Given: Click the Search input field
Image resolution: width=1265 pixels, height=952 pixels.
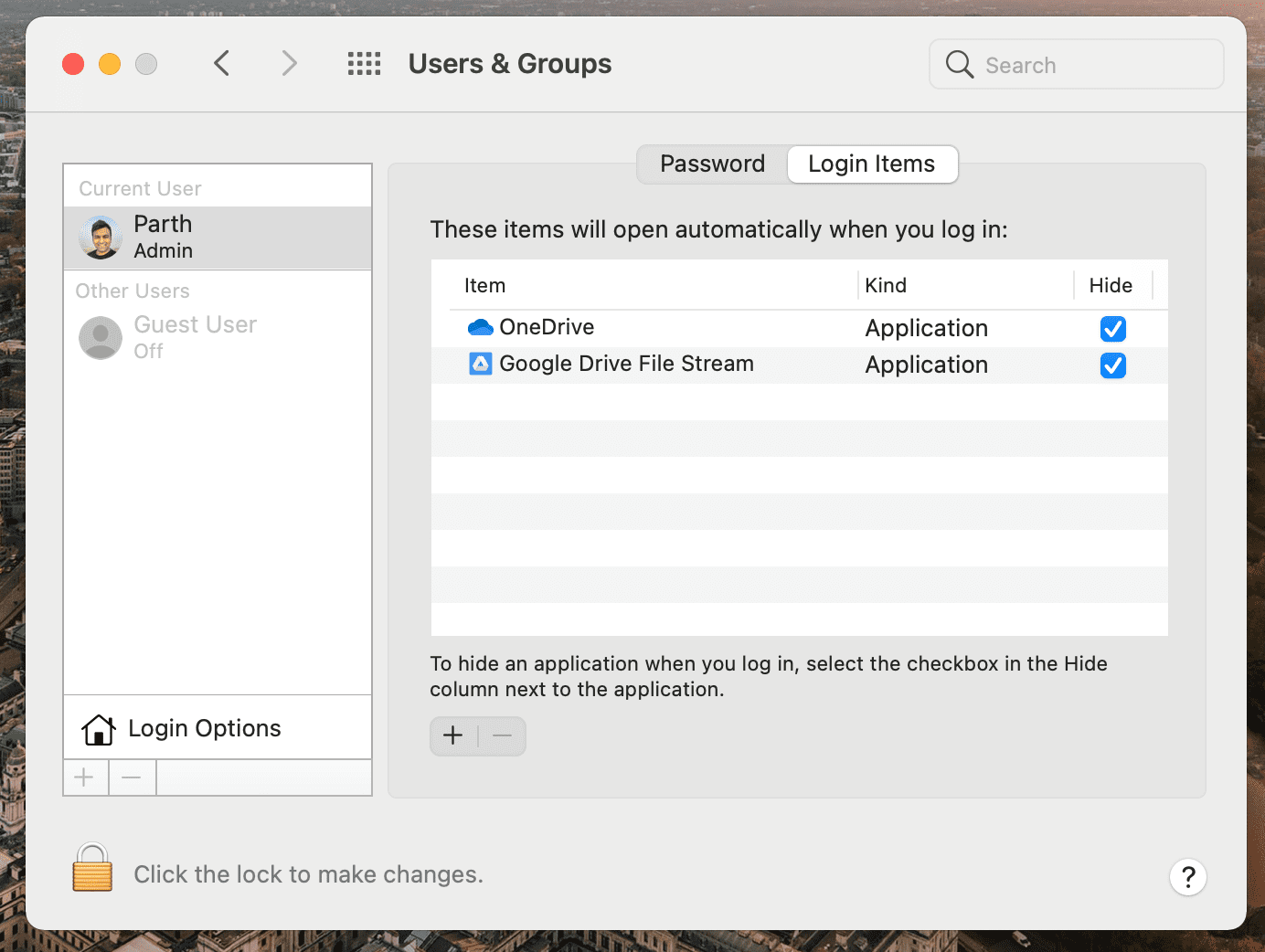Looking at the screenshot, I should [x=1077, y=64].
